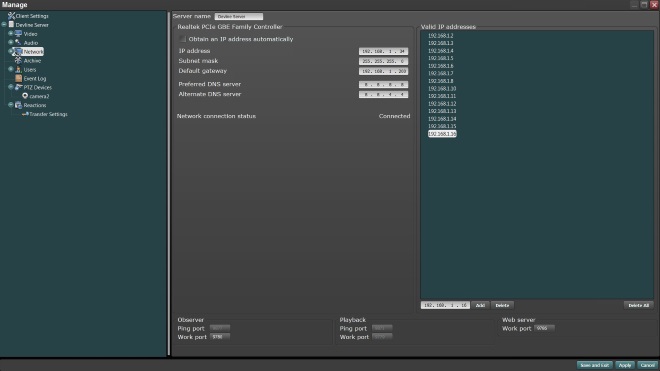
Task: Click the Apply button
Action: [x=625, y=365]
